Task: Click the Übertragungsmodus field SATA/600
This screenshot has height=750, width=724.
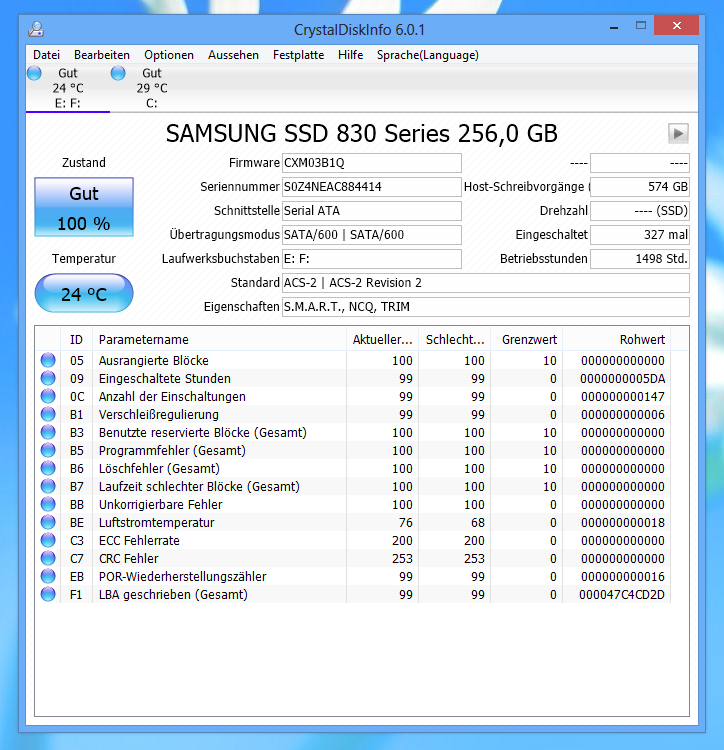Action: (x=372, y=235)
